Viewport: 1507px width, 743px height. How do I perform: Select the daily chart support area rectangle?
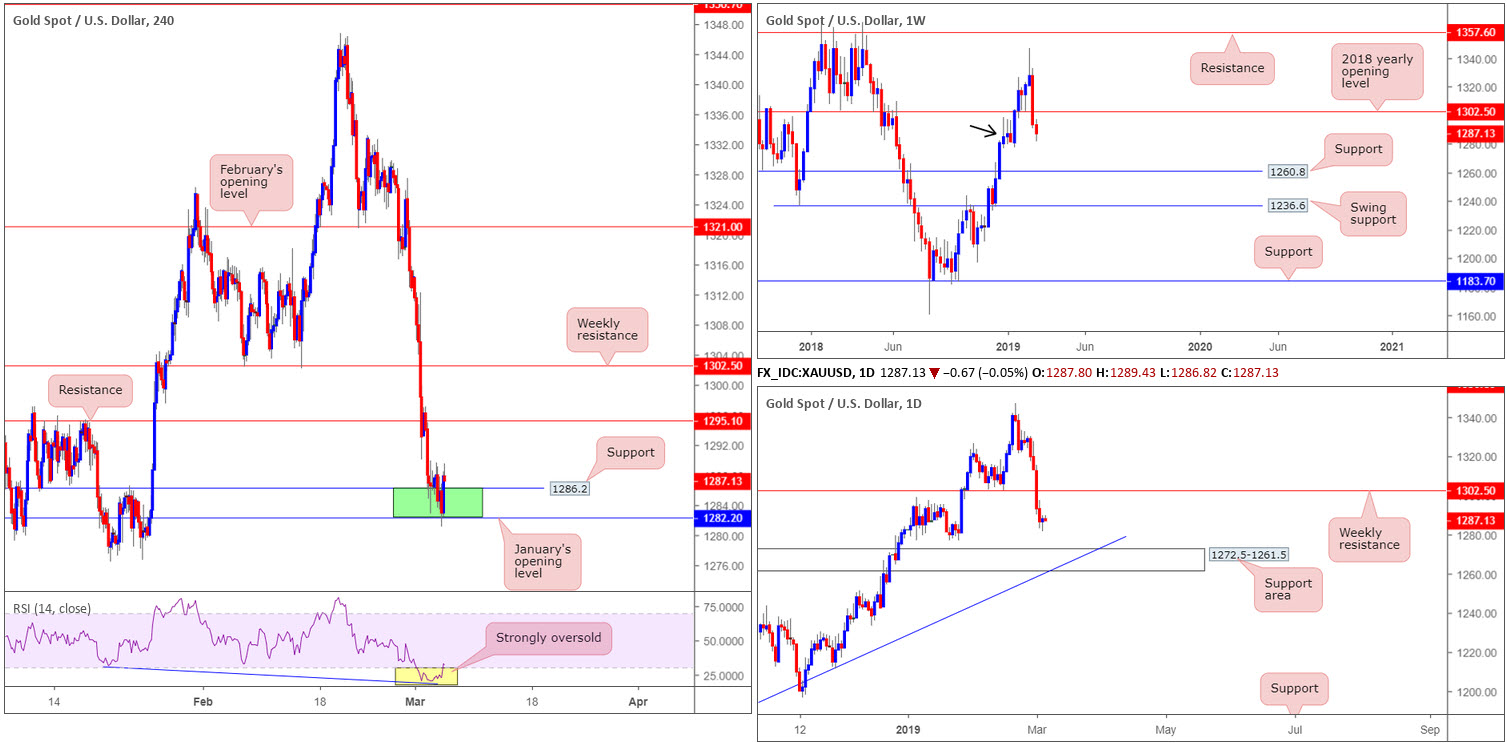pyautogui.click(x=981, y=560)
